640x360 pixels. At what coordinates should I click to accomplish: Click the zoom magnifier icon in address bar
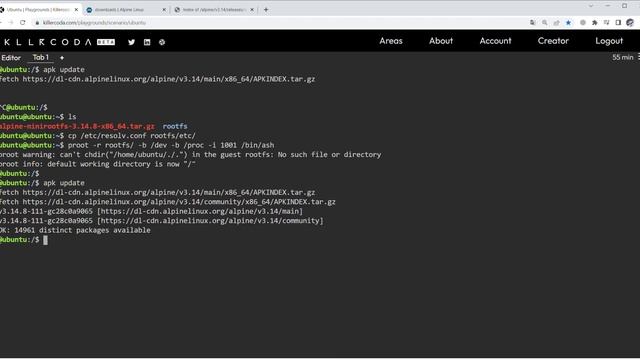click(544, 23)
